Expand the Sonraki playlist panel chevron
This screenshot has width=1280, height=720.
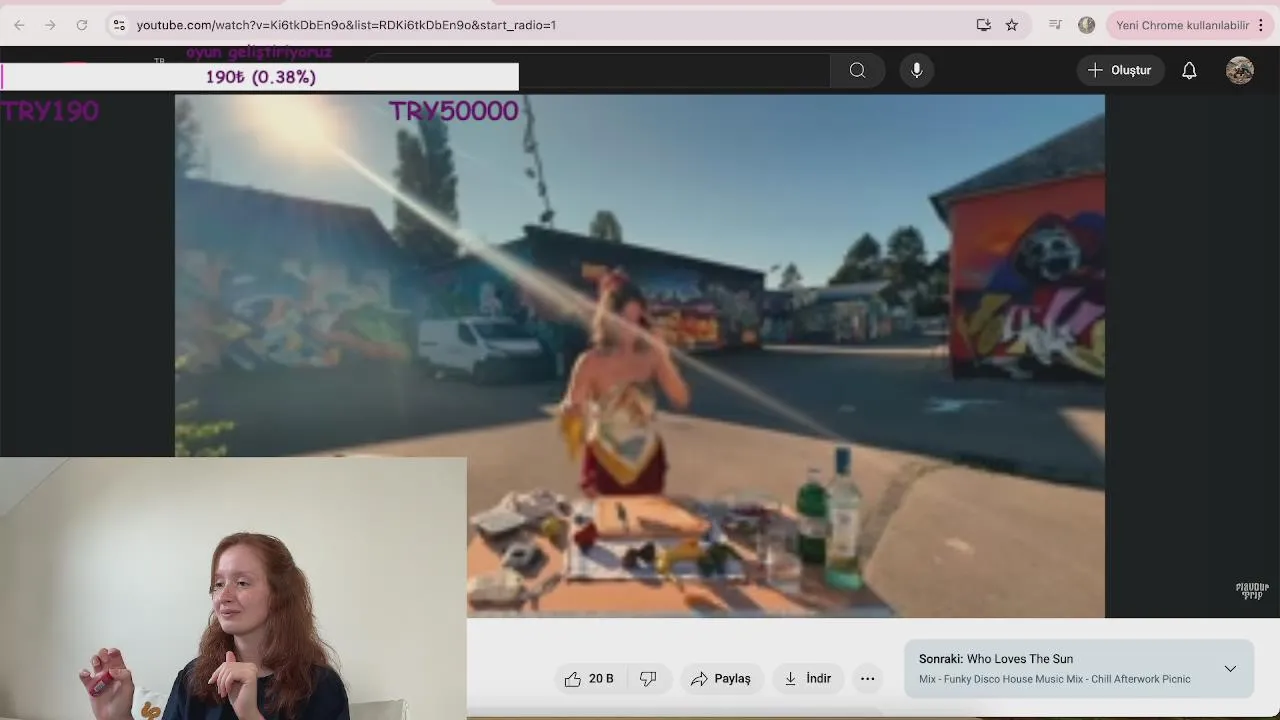tap(1230, 668)
